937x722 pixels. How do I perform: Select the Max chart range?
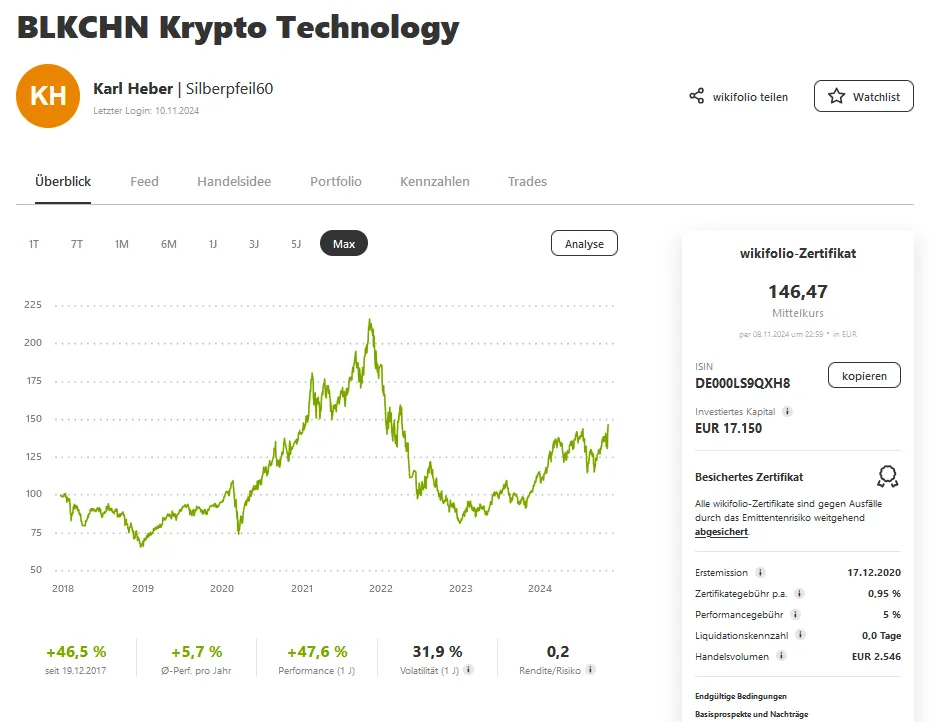(344, 243)
